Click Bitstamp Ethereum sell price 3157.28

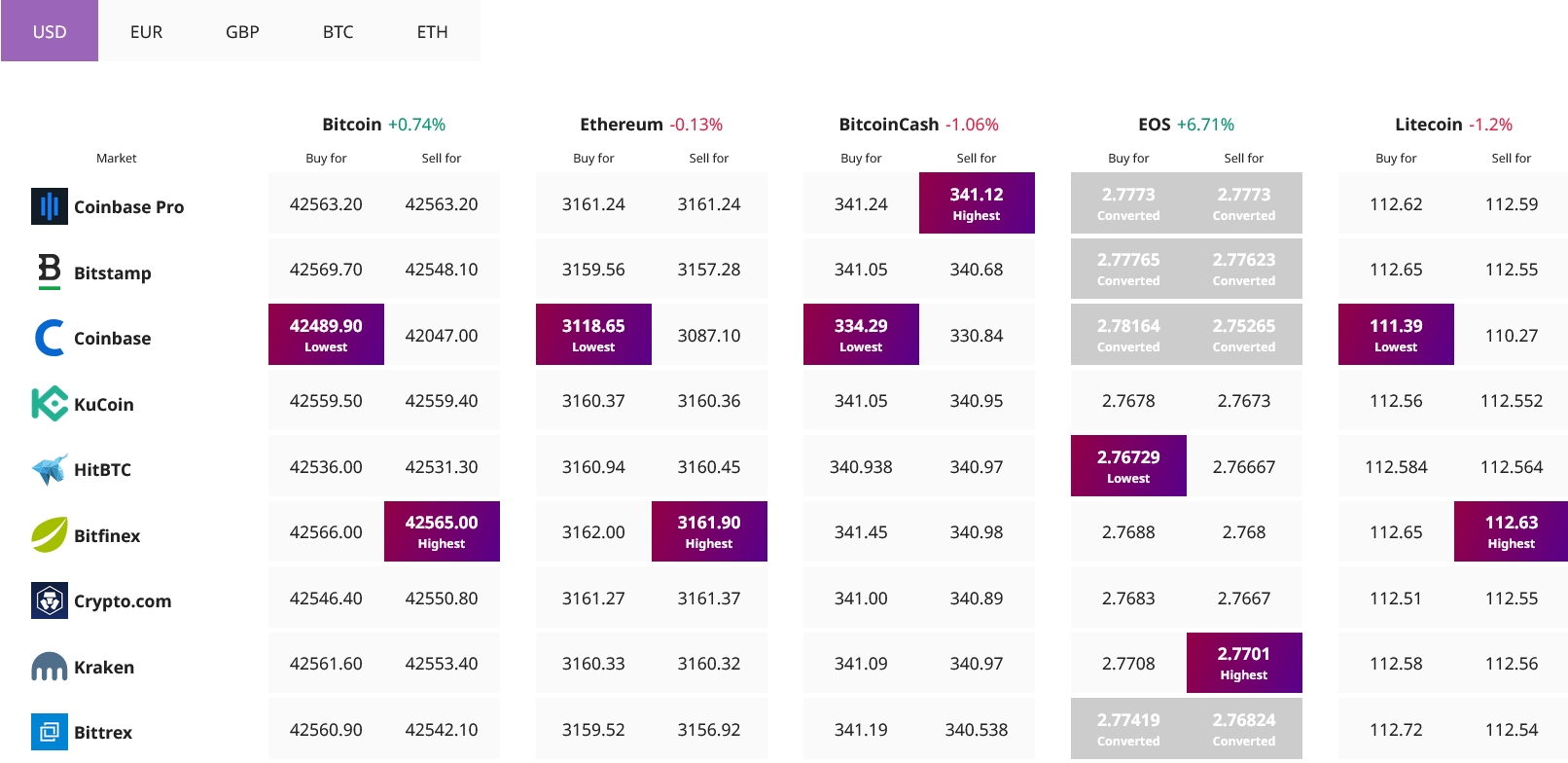(x=709, y=270)
